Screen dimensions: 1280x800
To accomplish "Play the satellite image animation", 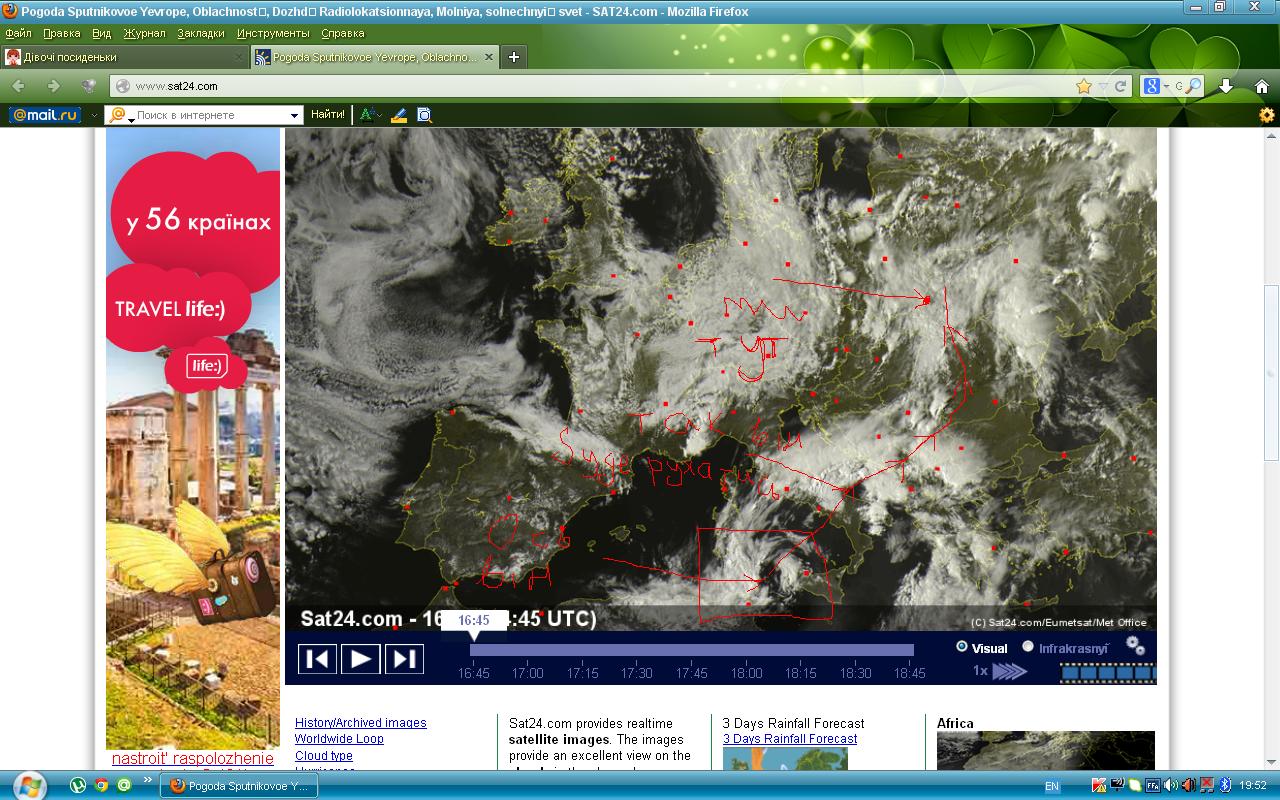I will pyautogui.click(x=361, y=659).
